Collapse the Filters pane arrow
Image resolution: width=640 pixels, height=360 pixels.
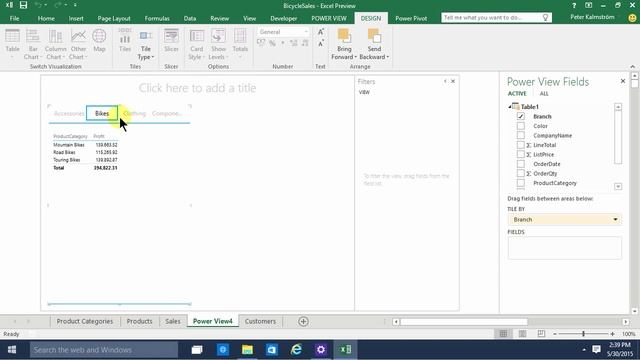pos(445,81)
